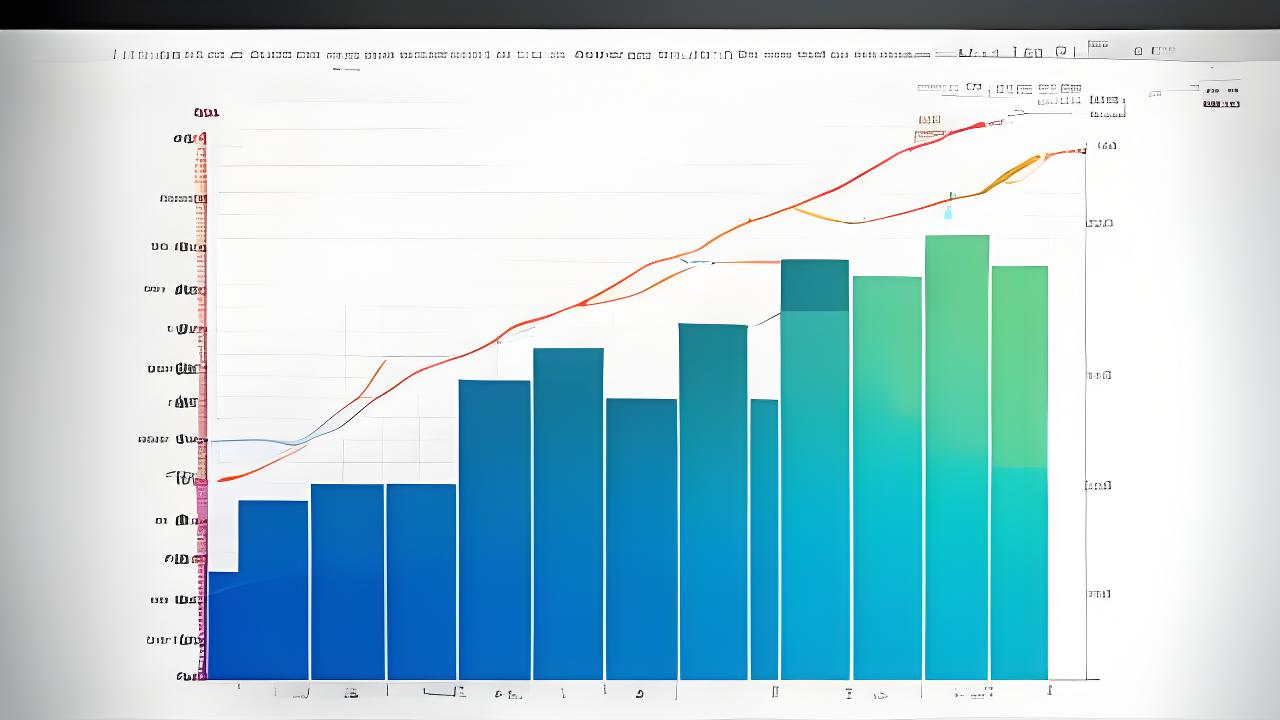
Task: Select the bottom label on the left axis
Action: pos(187,677)
